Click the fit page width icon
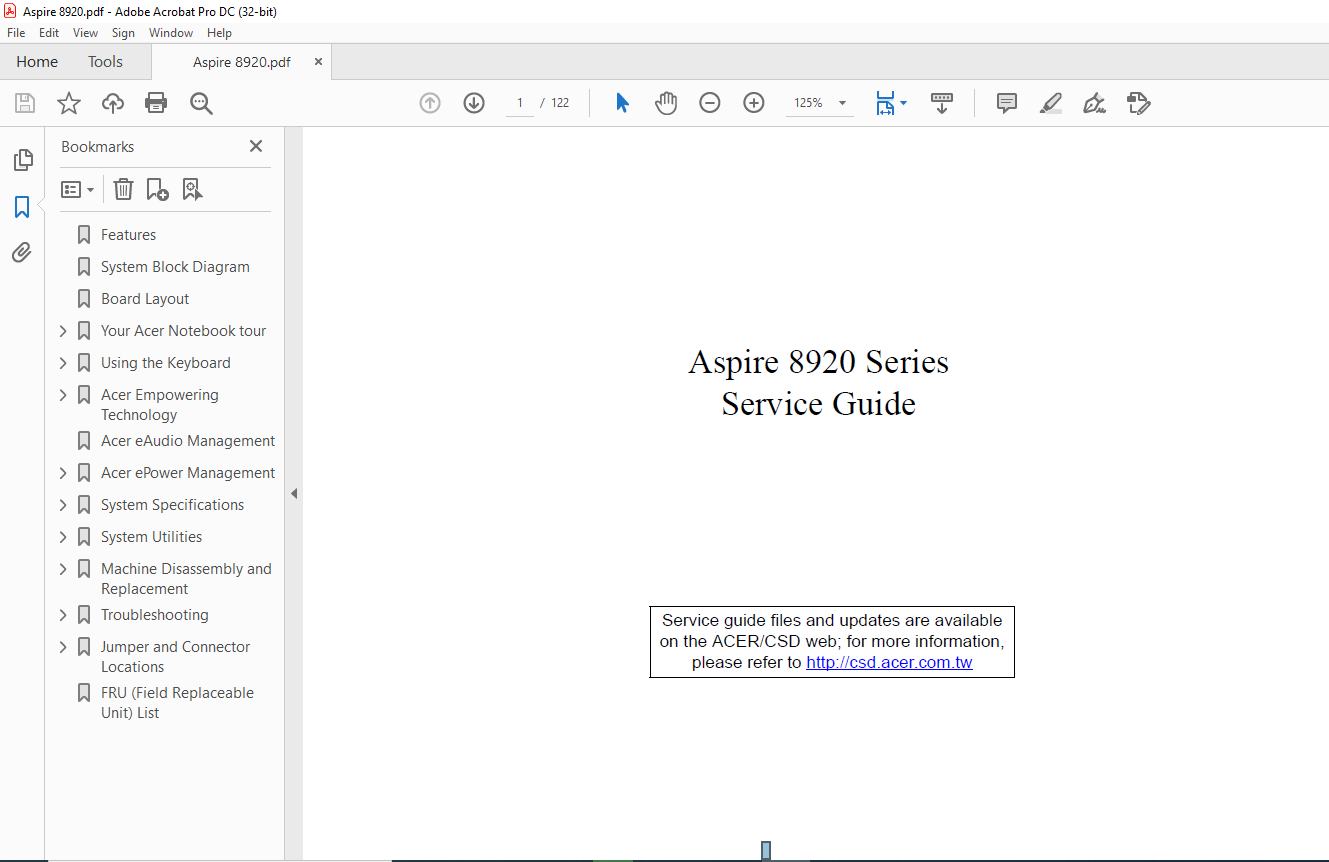This screenshot has width=1329, height=862. click(x=885, y=103)
